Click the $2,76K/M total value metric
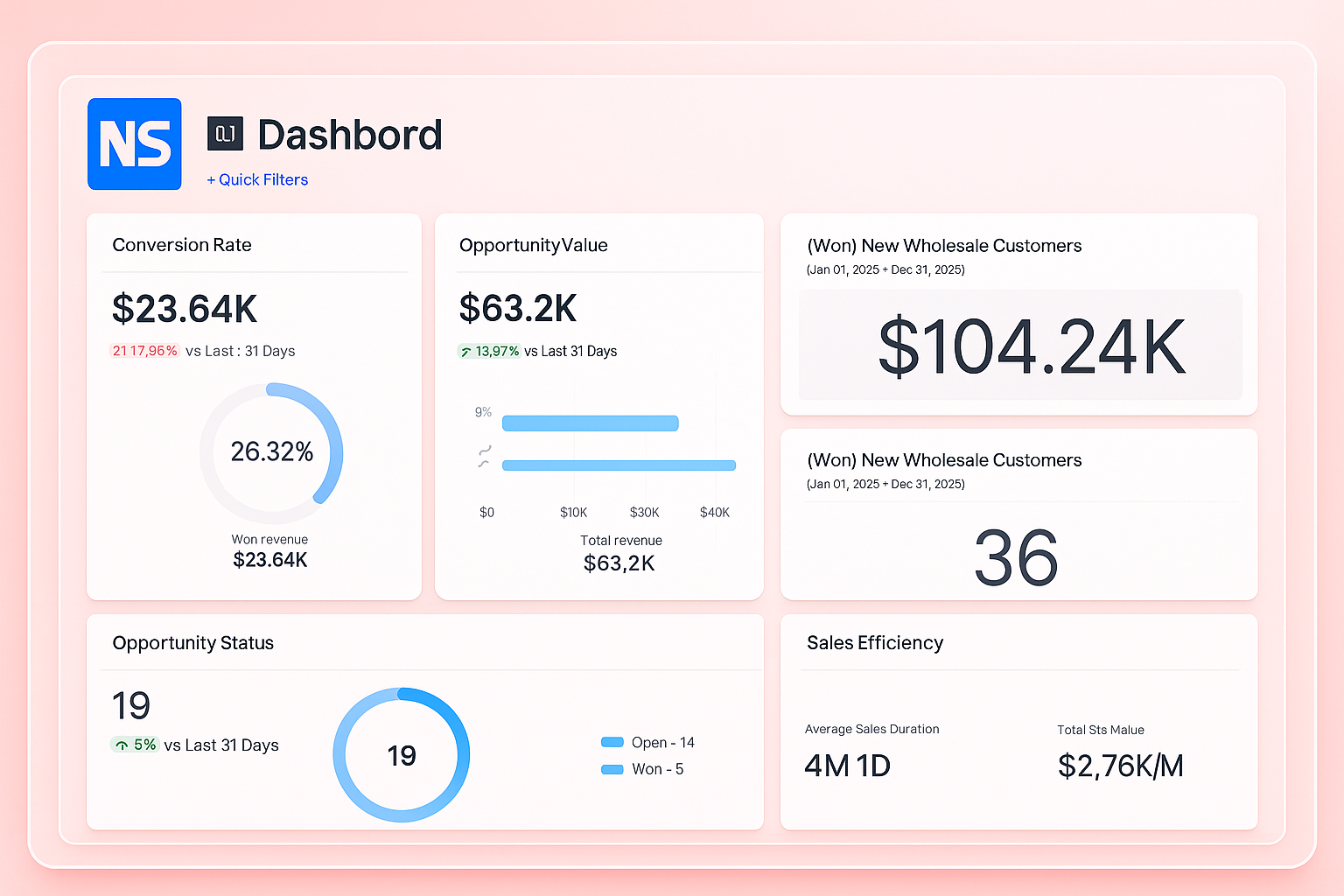 [1120, 766]
